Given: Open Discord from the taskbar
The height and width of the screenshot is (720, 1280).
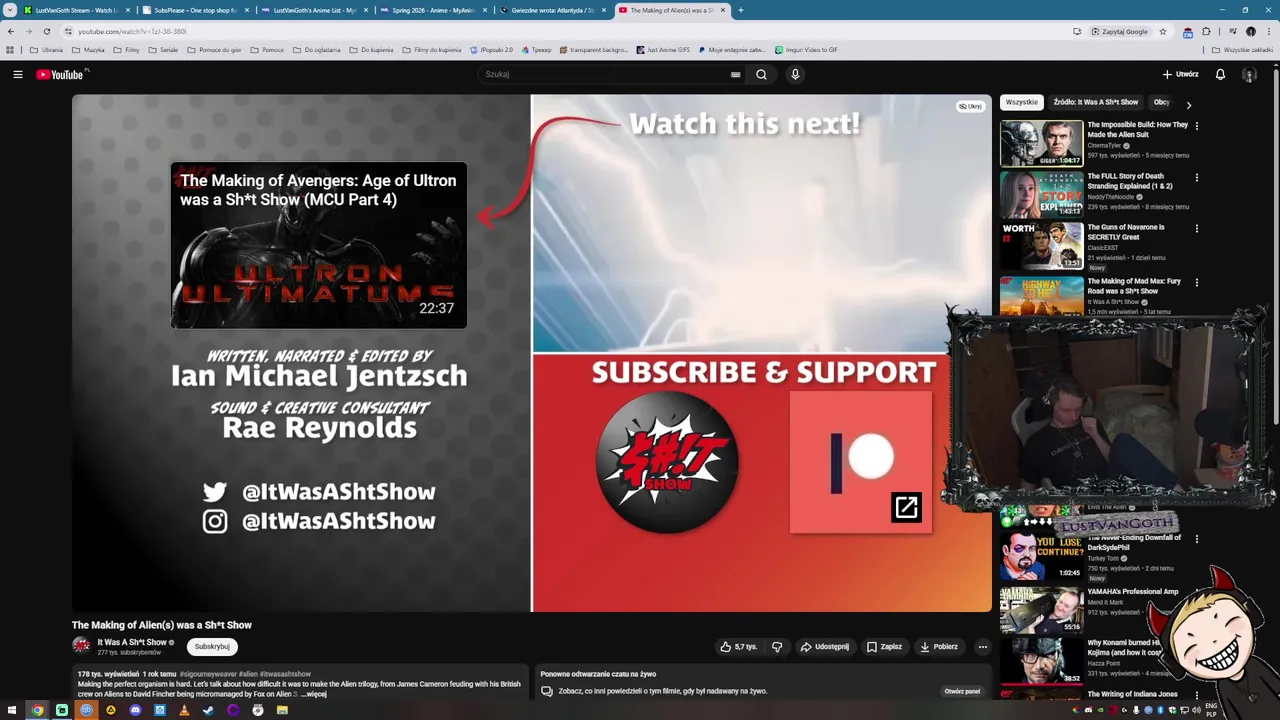Looking at the screenshot, I should tap(135, 710).
